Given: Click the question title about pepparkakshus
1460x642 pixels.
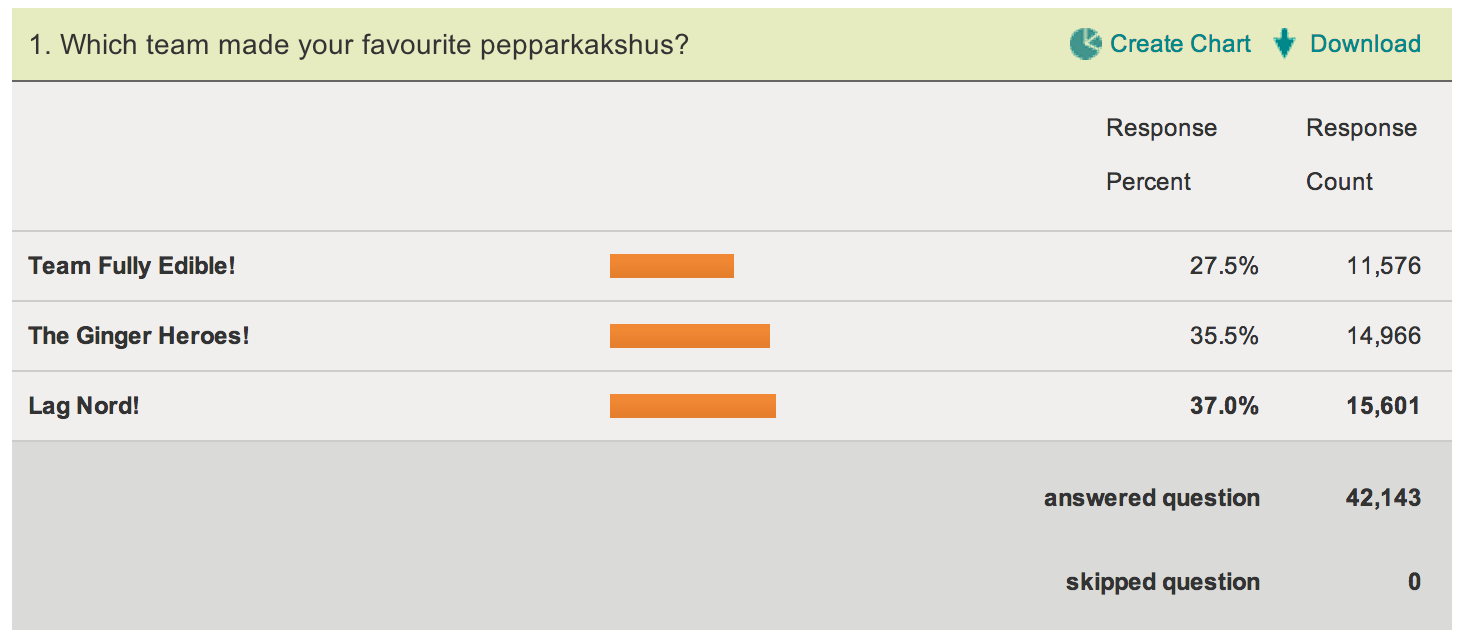Looking at the screenshot, I should point(359,45).
